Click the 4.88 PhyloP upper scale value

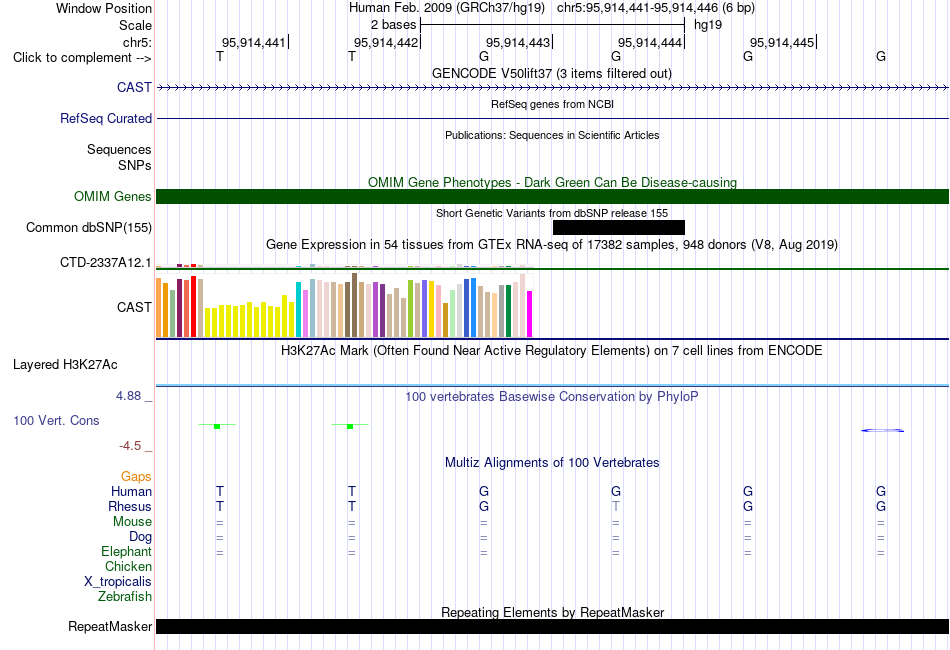point(128,396)
